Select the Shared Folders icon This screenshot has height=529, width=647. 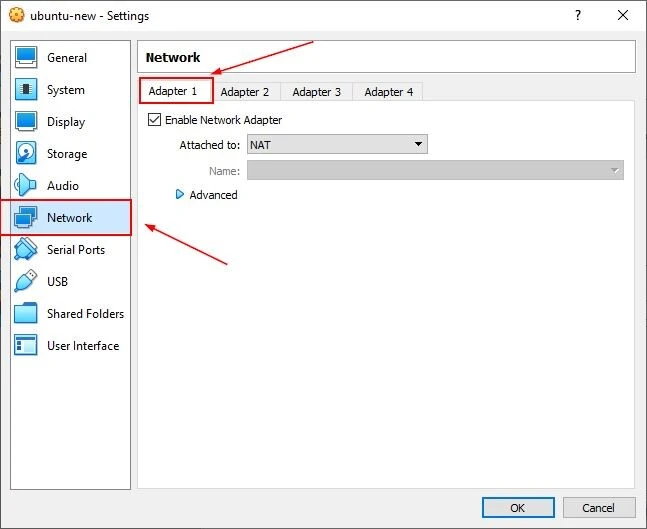(27, 314)
